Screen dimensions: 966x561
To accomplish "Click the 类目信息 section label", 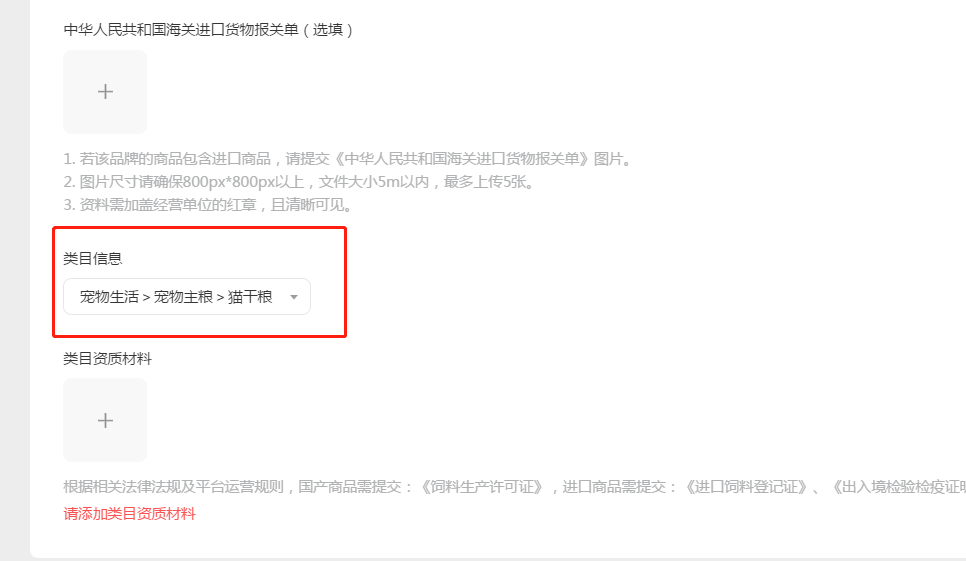I will click(x=93, y=259).
